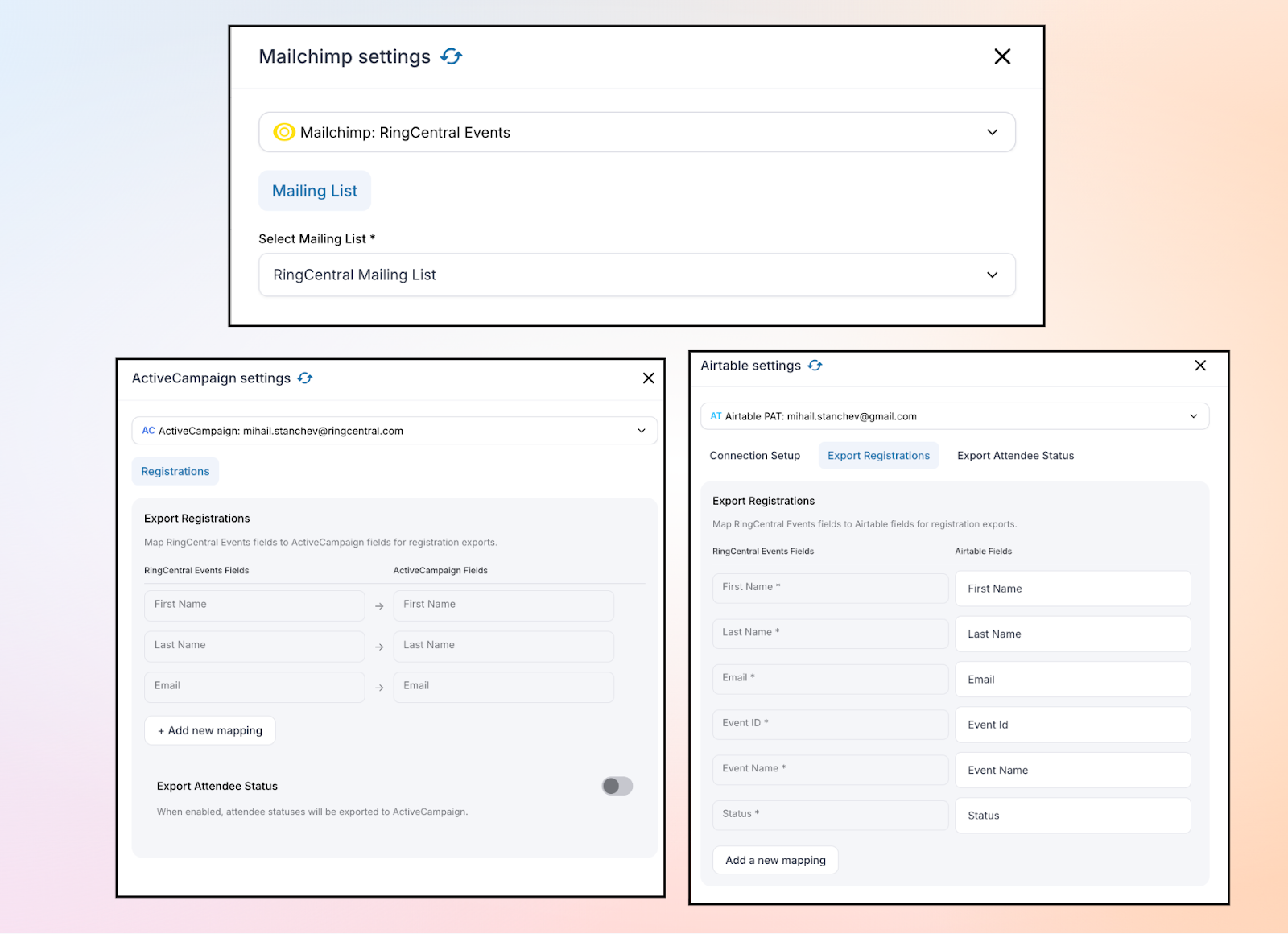This screenshot has height=934, width=1288.
Task: Open the Airtable PAT account dropdown
Action: pyautogui.click(x=955, y=416)
